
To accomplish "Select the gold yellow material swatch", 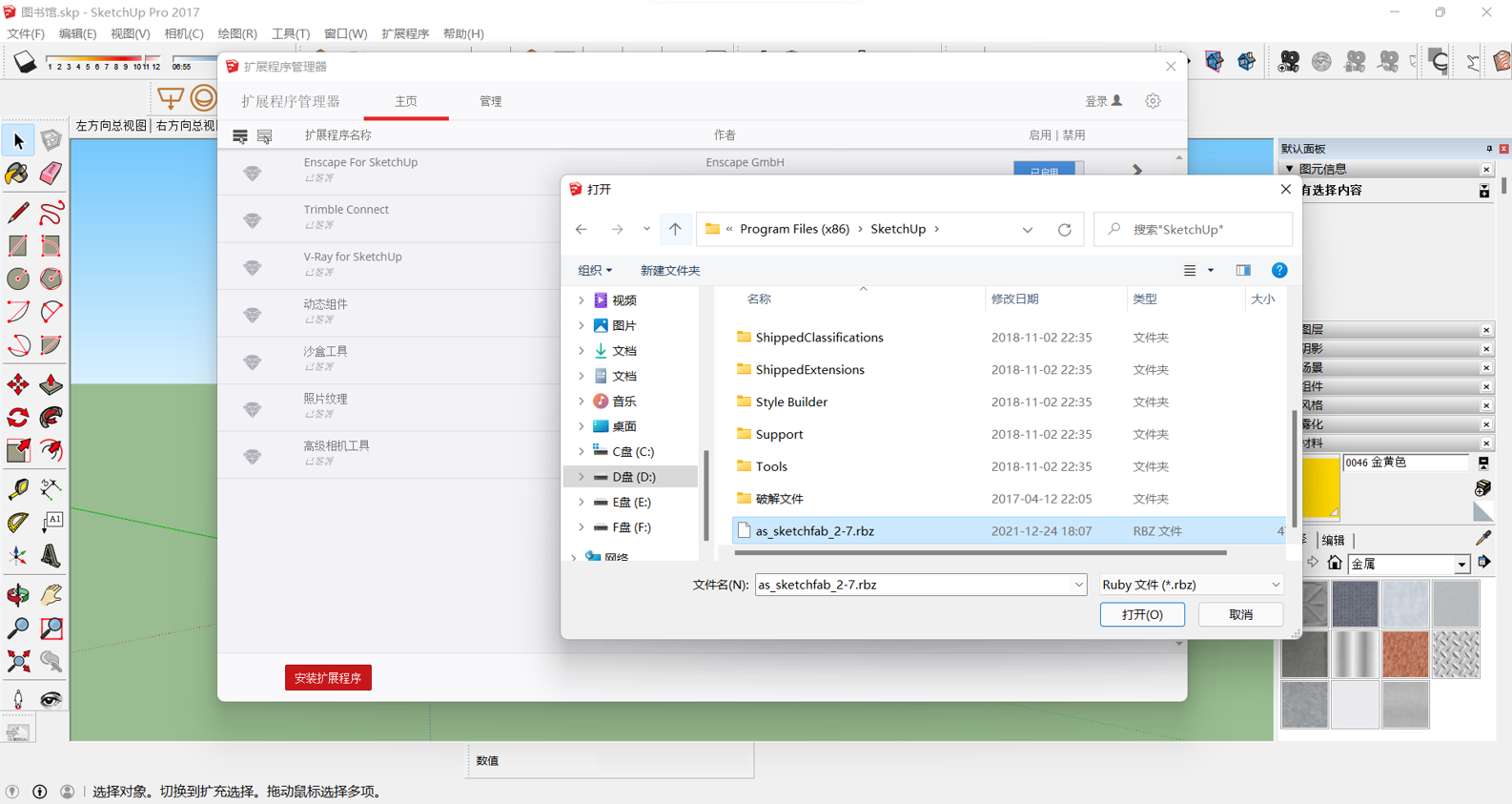I will coord(1319,486).
